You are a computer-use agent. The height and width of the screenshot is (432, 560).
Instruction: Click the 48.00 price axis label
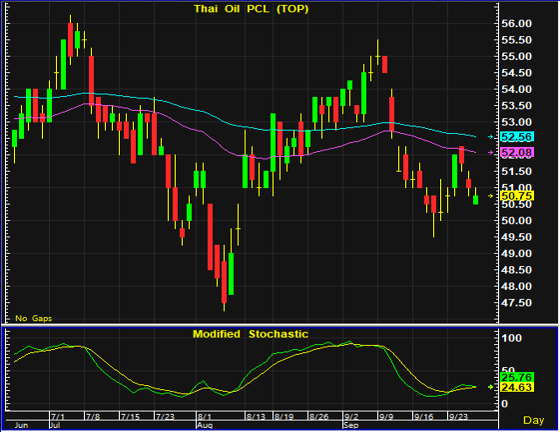click(x=516, y=286)
